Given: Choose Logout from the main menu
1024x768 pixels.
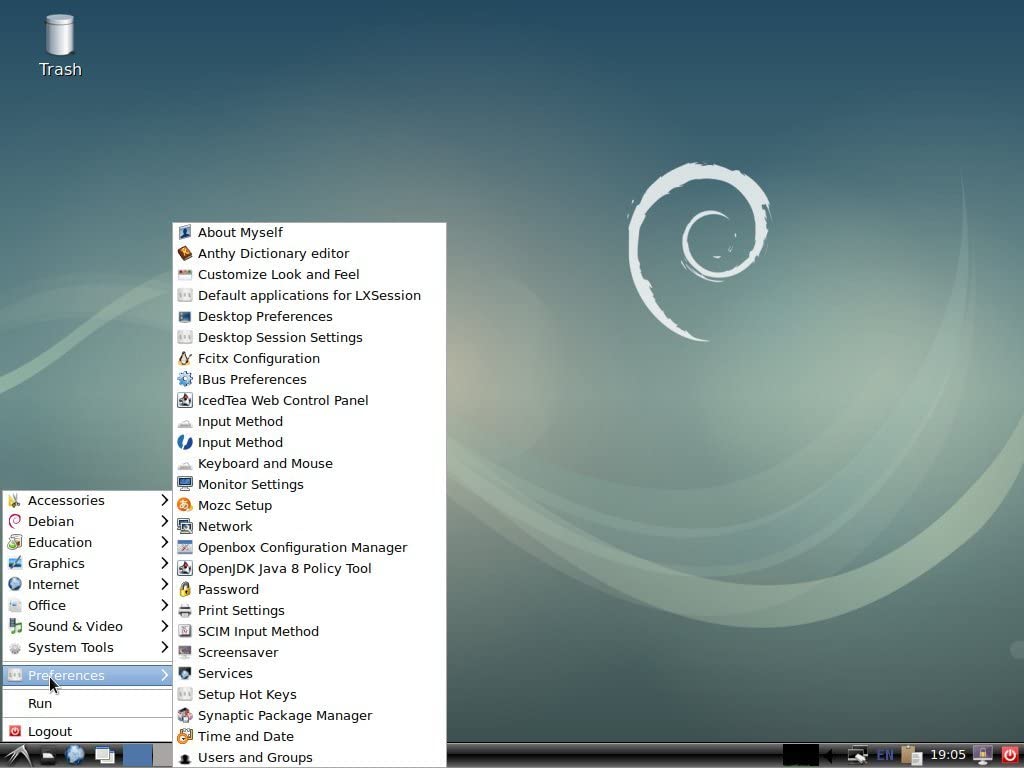Looking at the screenshot, I should click(50, 731).
